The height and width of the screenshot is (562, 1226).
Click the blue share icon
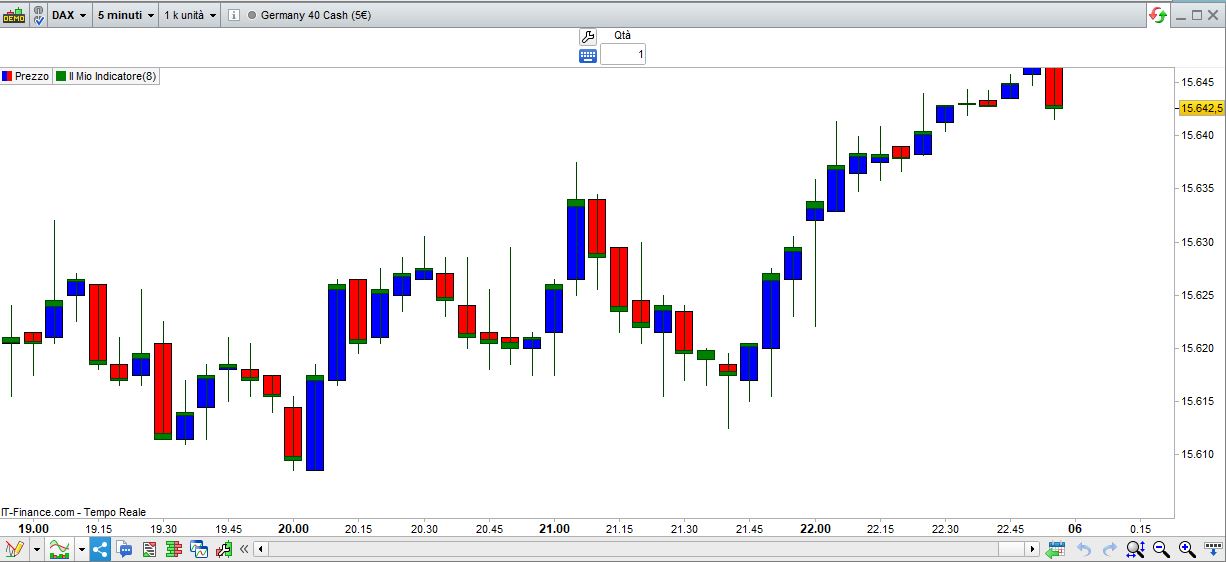point(100,549)
